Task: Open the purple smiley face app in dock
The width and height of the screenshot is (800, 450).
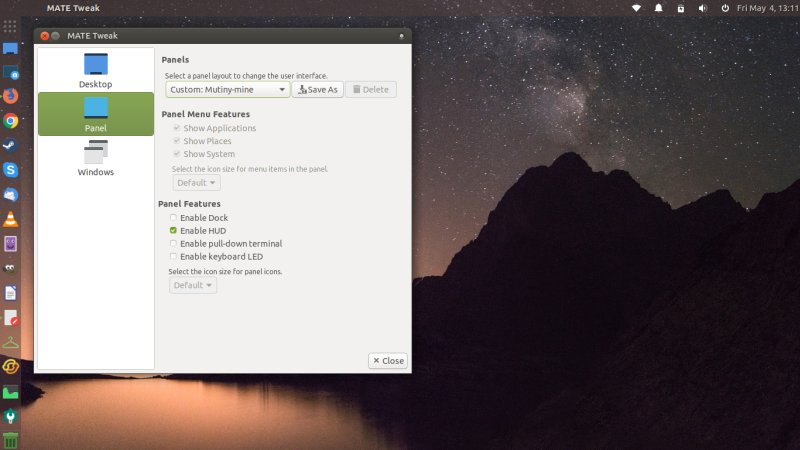Action: click(x=10, y=244)
